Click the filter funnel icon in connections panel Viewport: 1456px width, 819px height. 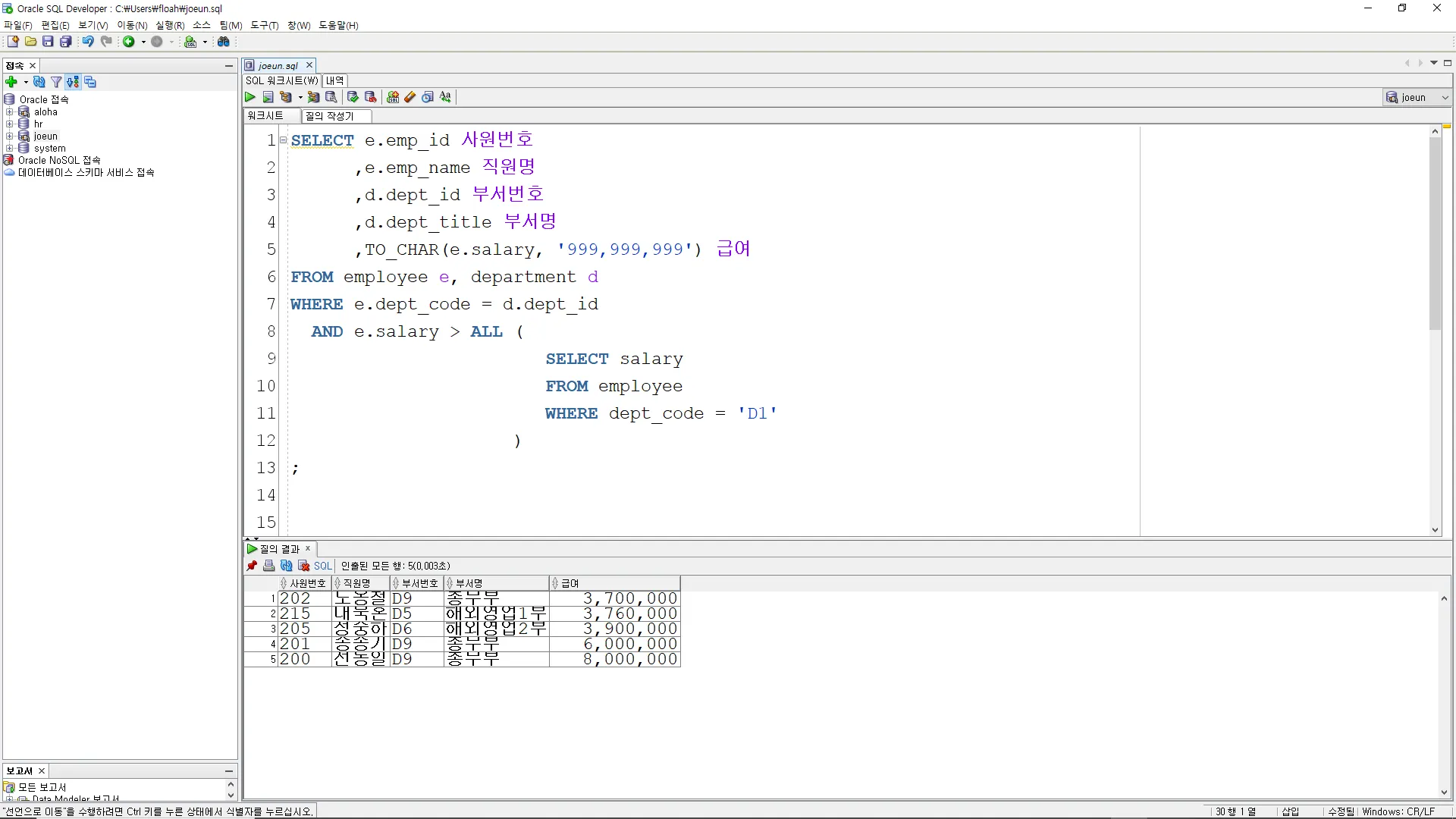[x=56, y=82]
